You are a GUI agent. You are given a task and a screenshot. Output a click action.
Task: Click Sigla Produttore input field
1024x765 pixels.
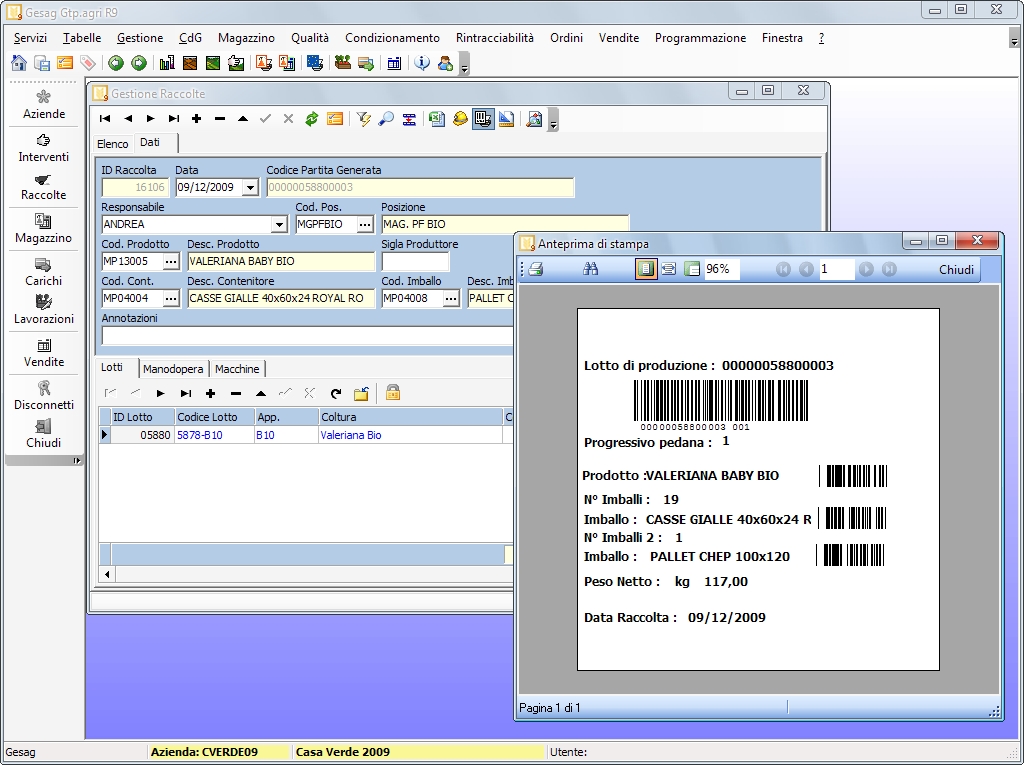(x=415, y=261)
